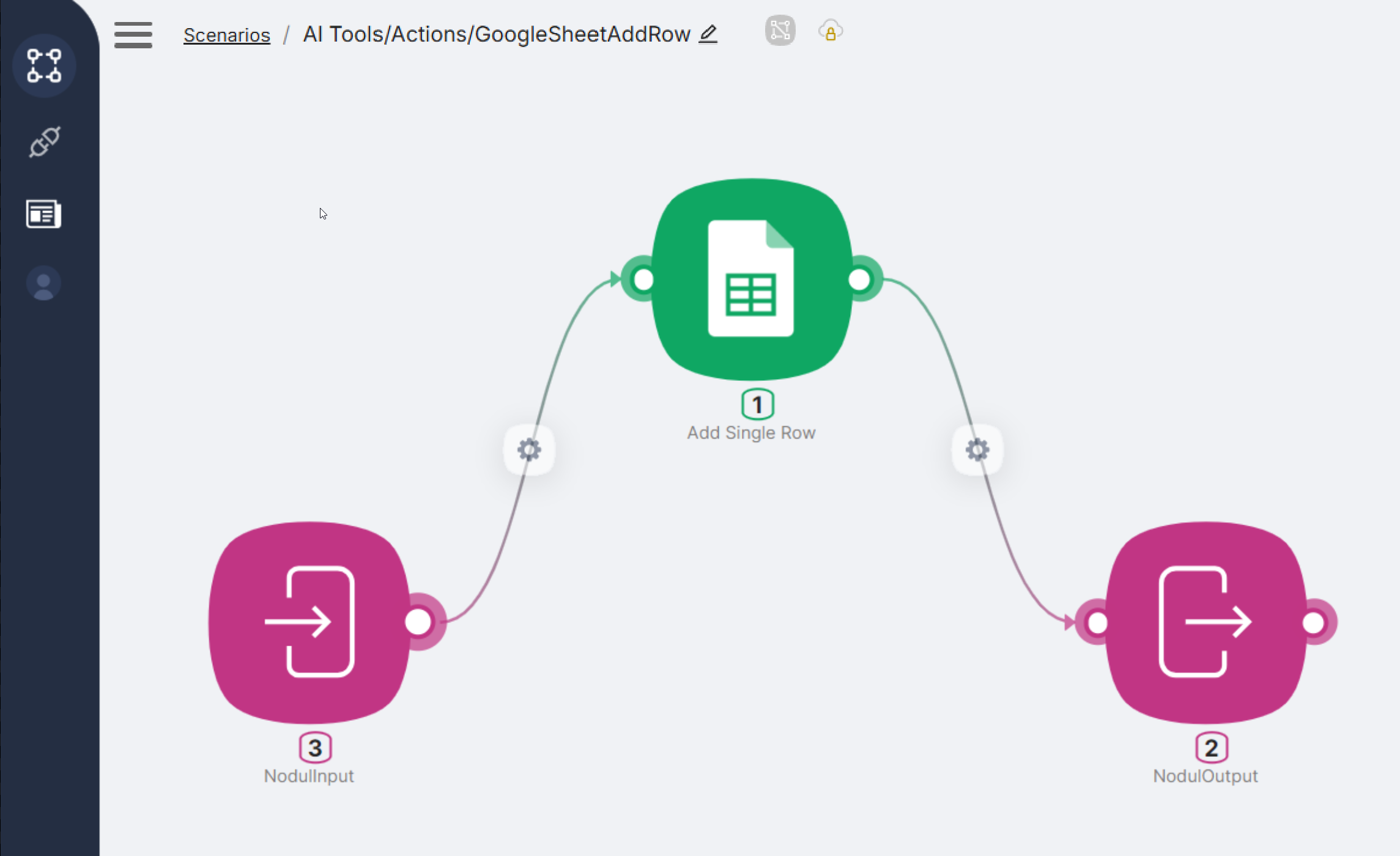Select the Google Sheets Add Single Row node
This screenshot has width=1400, height=856.
tap(751, 279)
